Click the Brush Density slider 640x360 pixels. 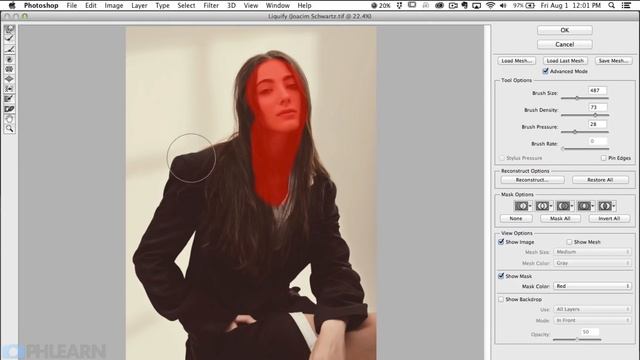[584, 115]
